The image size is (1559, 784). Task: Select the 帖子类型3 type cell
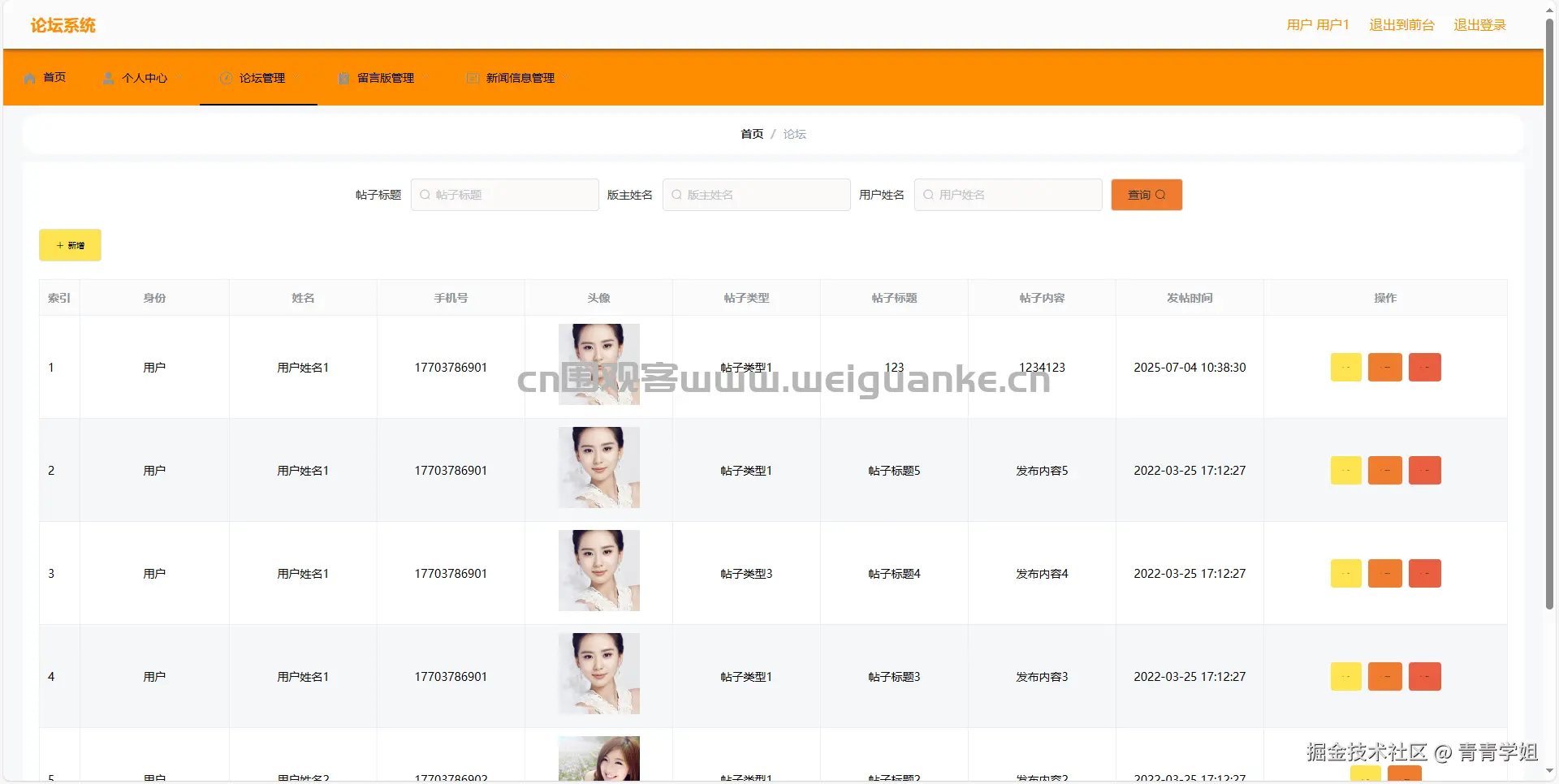[x=746, y=574]
